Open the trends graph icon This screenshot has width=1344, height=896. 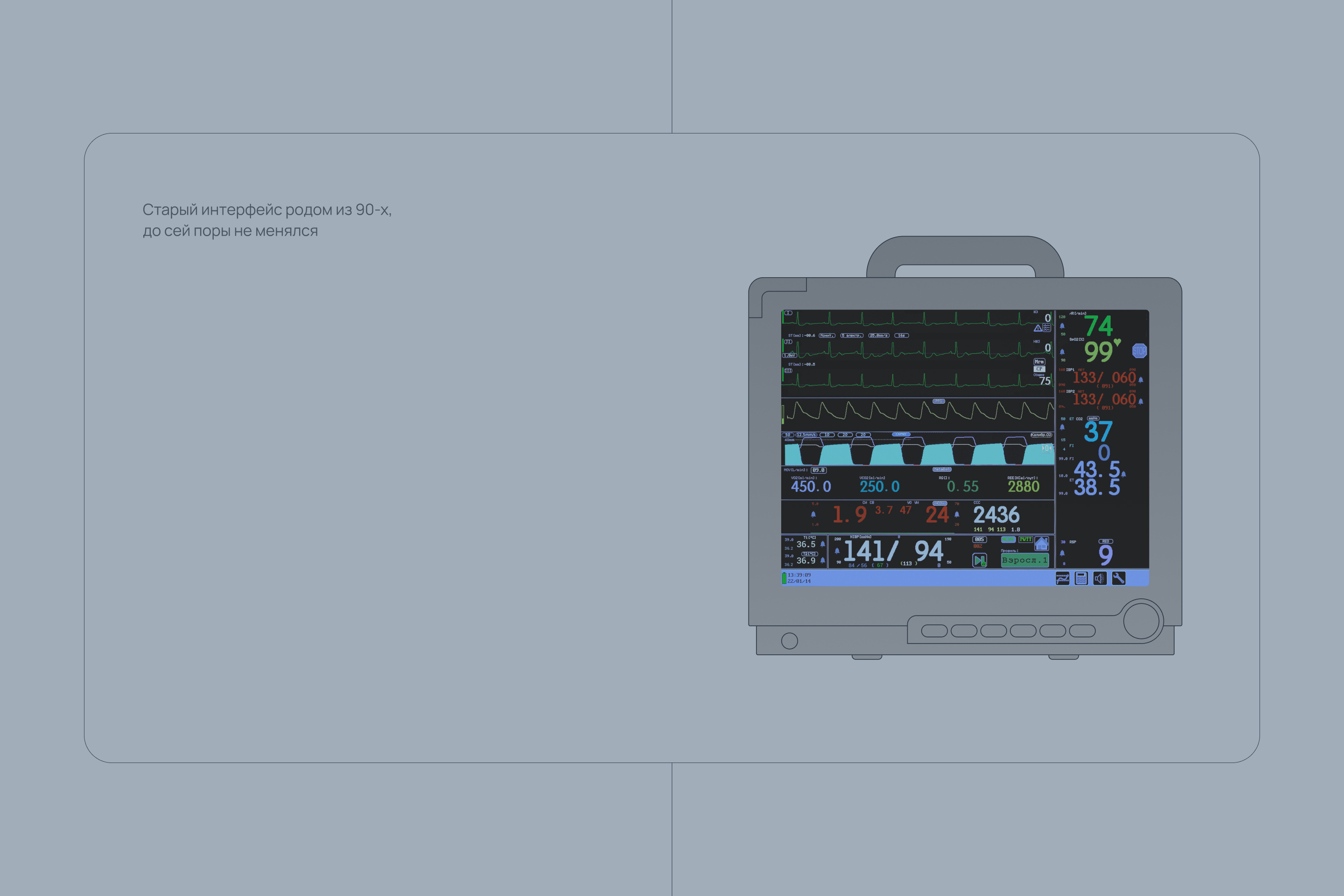coord(1062,578)
